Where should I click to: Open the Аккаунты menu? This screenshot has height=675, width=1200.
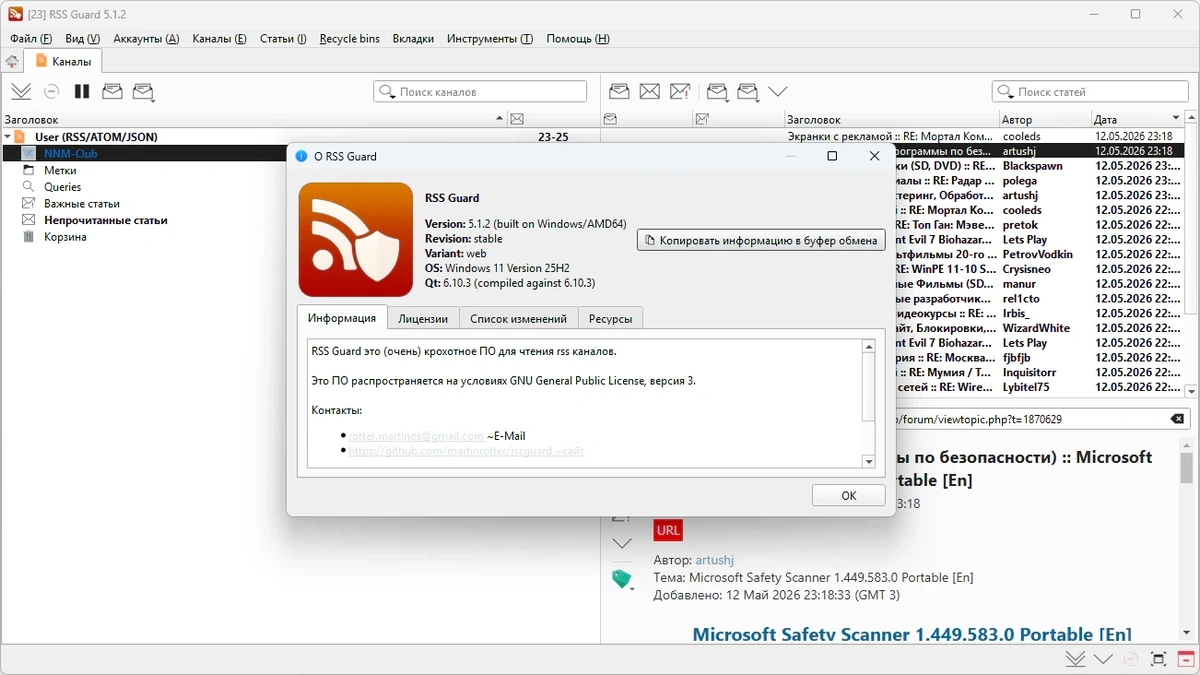[146, 39]
